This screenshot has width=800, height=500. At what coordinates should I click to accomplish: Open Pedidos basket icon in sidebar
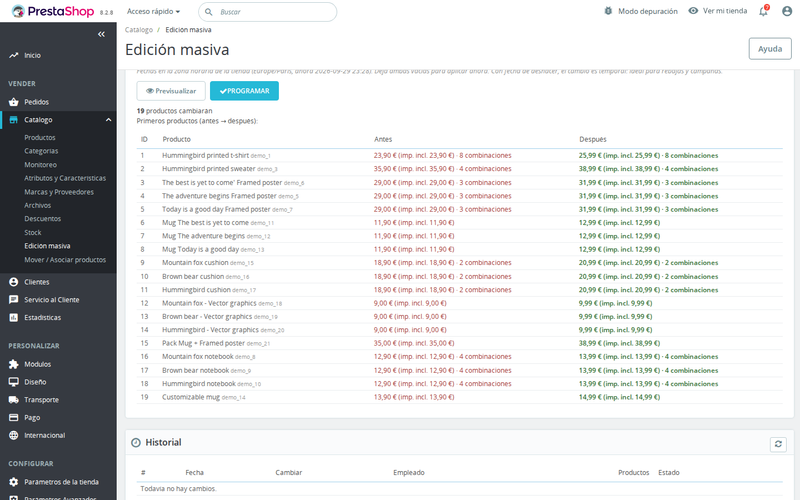pos(13,102)
